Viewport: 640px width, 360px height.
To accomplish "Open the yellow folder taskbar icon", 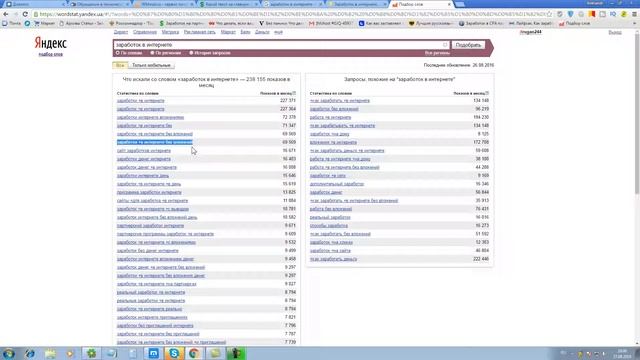I will coord(216,353).
